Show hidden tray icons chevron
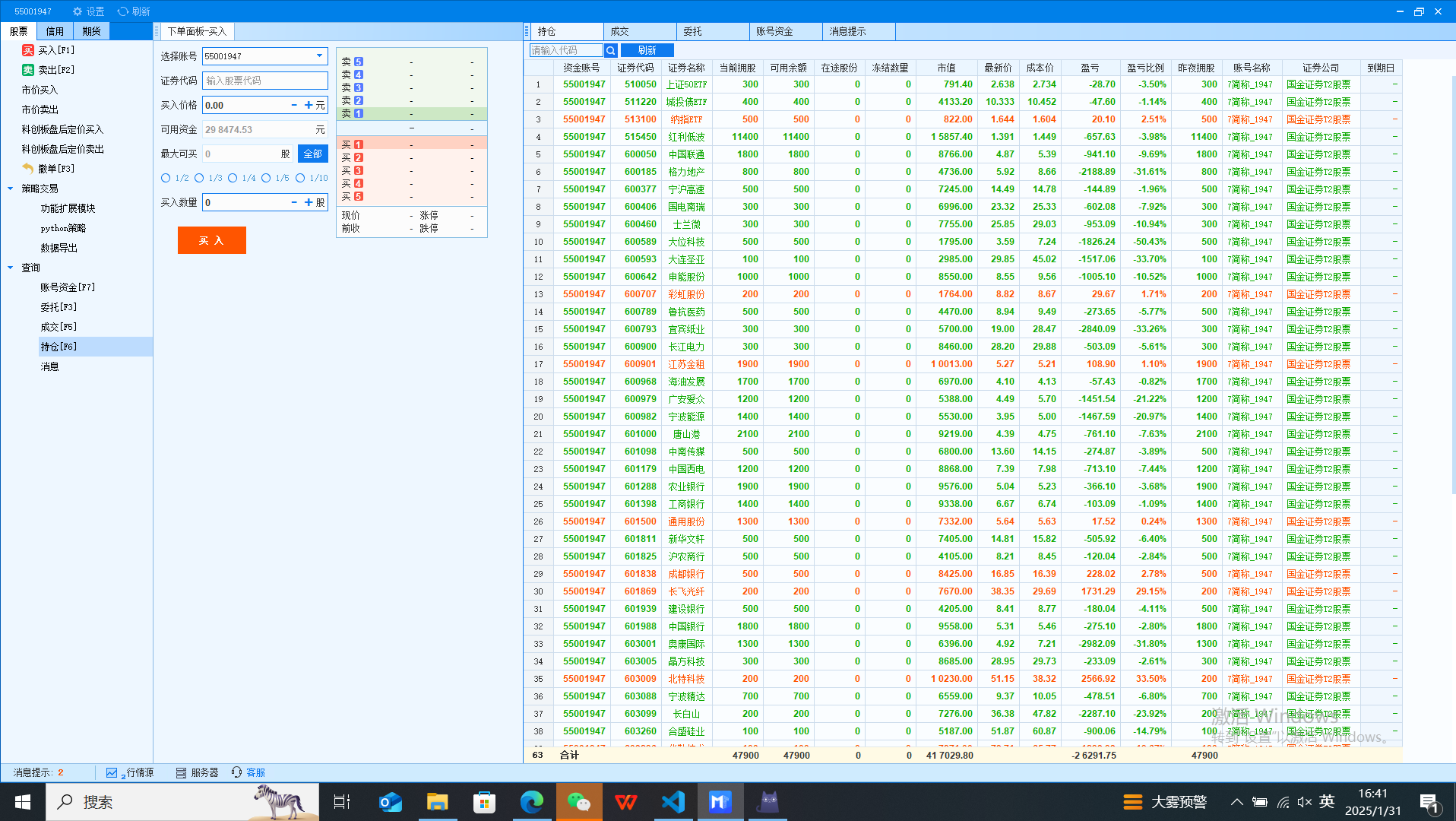Image resolution: width=1456 pixels, height=821 pixels. coord(1236,802)
